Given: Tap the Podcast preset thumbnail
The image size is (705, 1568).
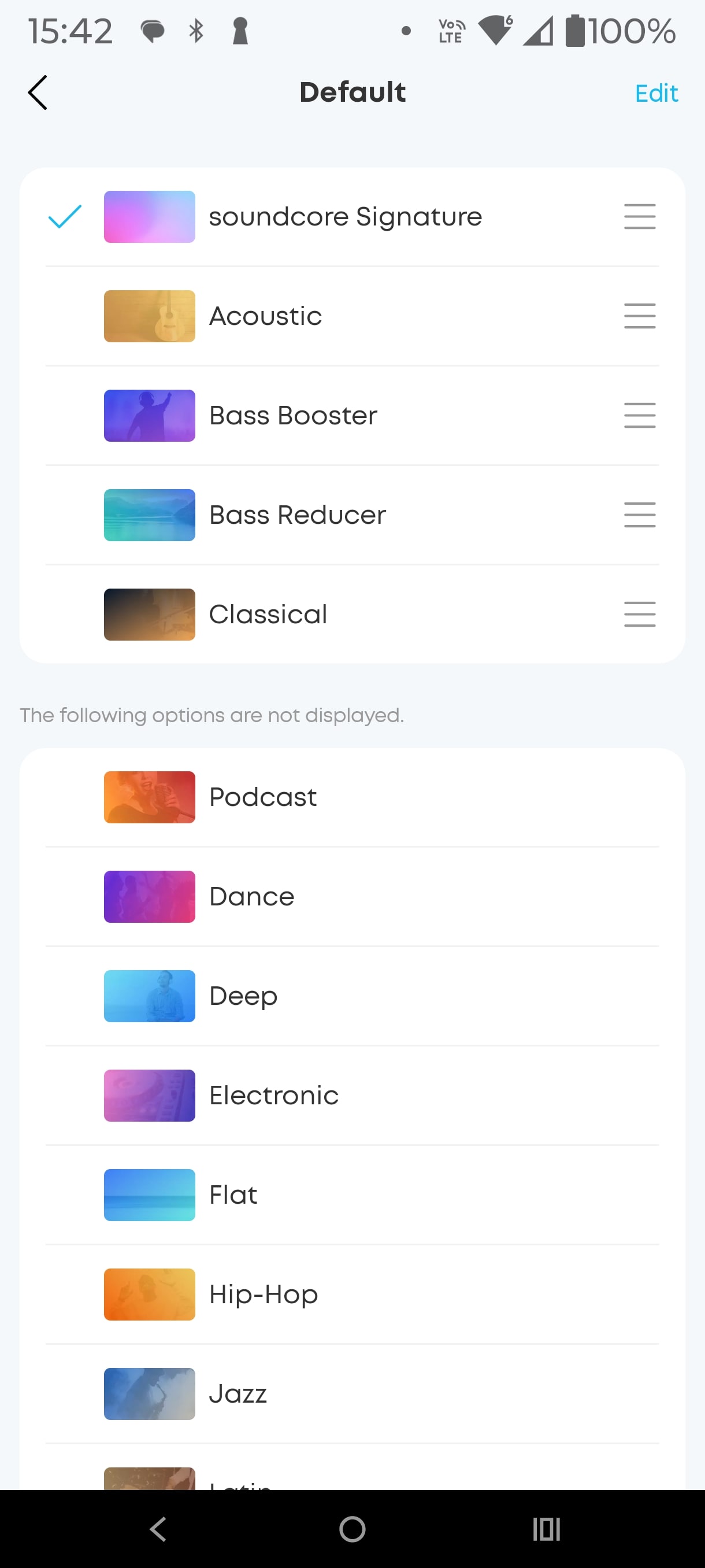Looking at the screenshot, I should pyautogui.click(x=150, y=797).
